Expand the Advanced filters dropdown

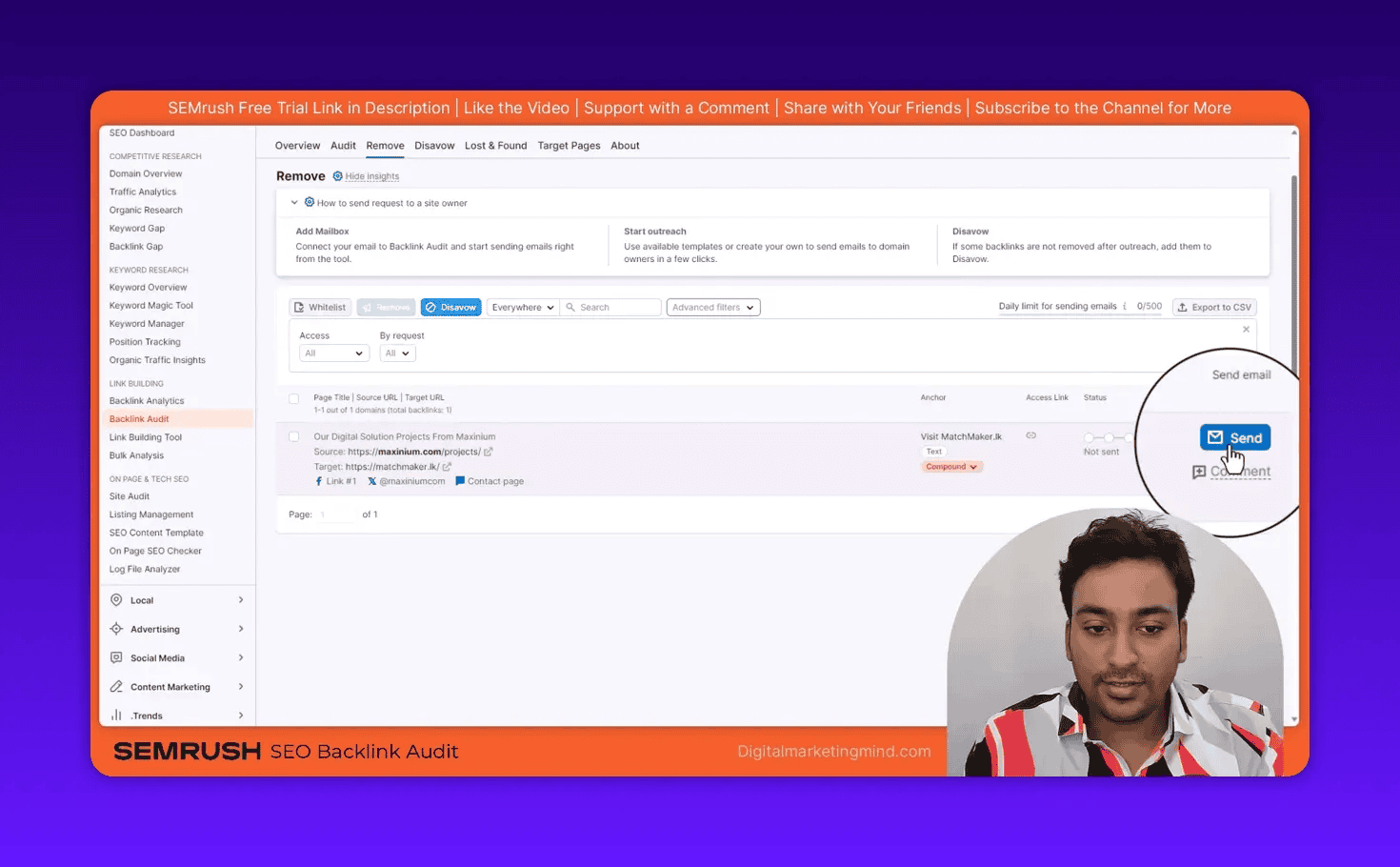tap(712, 307)
